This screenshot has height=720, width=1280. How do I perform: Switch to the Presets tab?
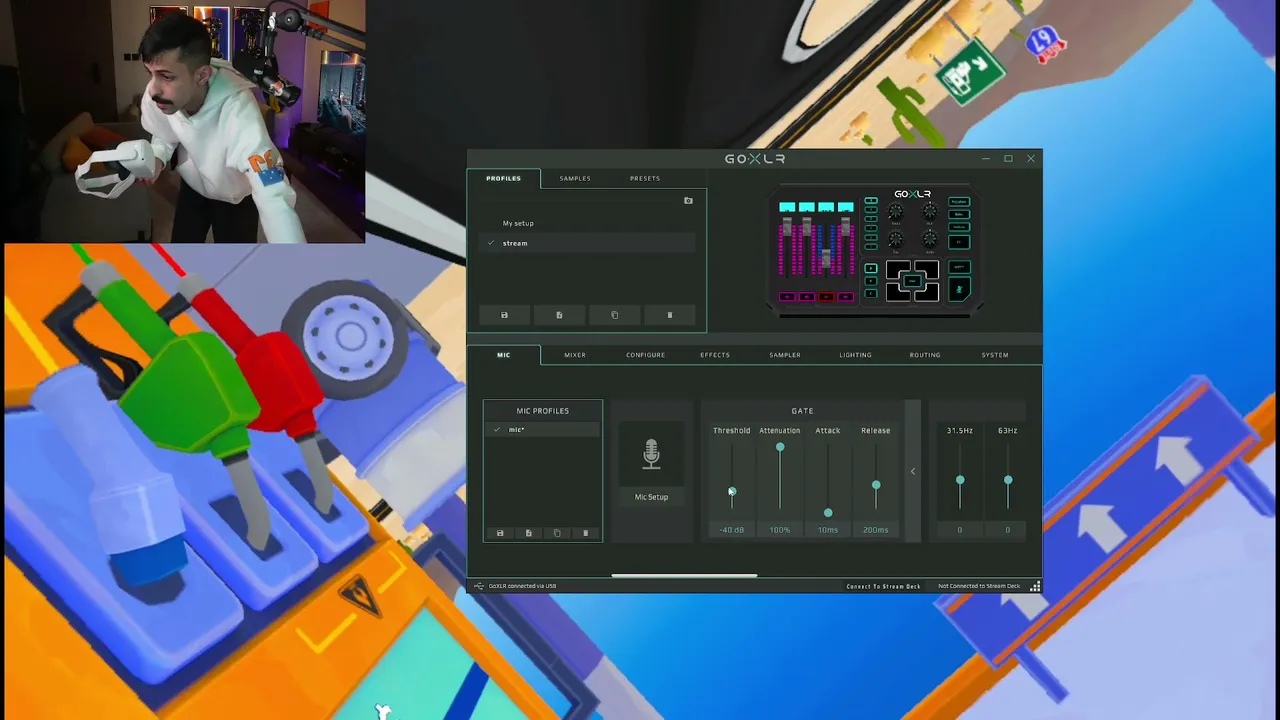point(645,178)
